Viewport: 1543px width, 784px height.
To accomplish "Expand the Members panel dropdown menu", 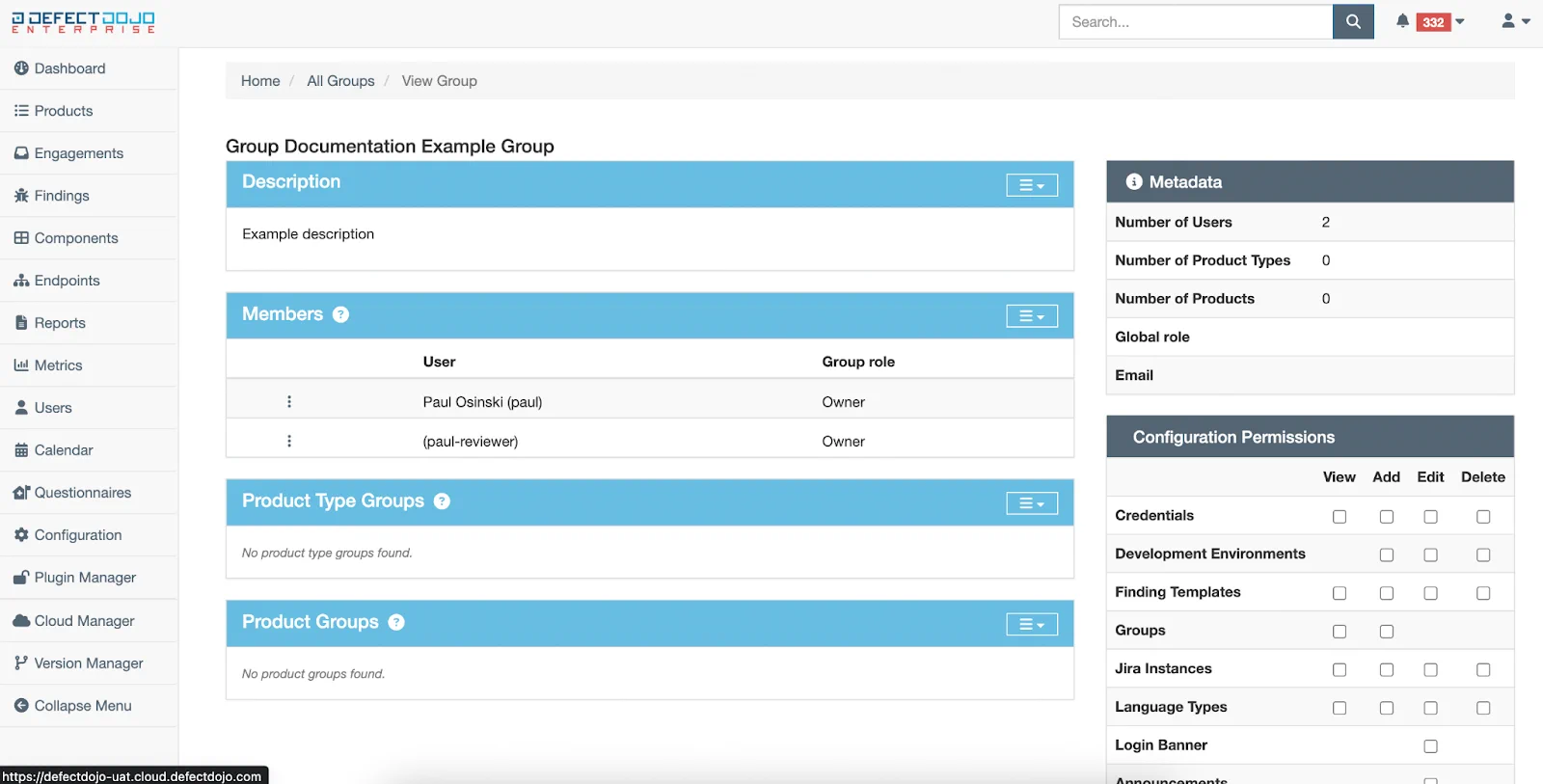I will [1032, 316].
